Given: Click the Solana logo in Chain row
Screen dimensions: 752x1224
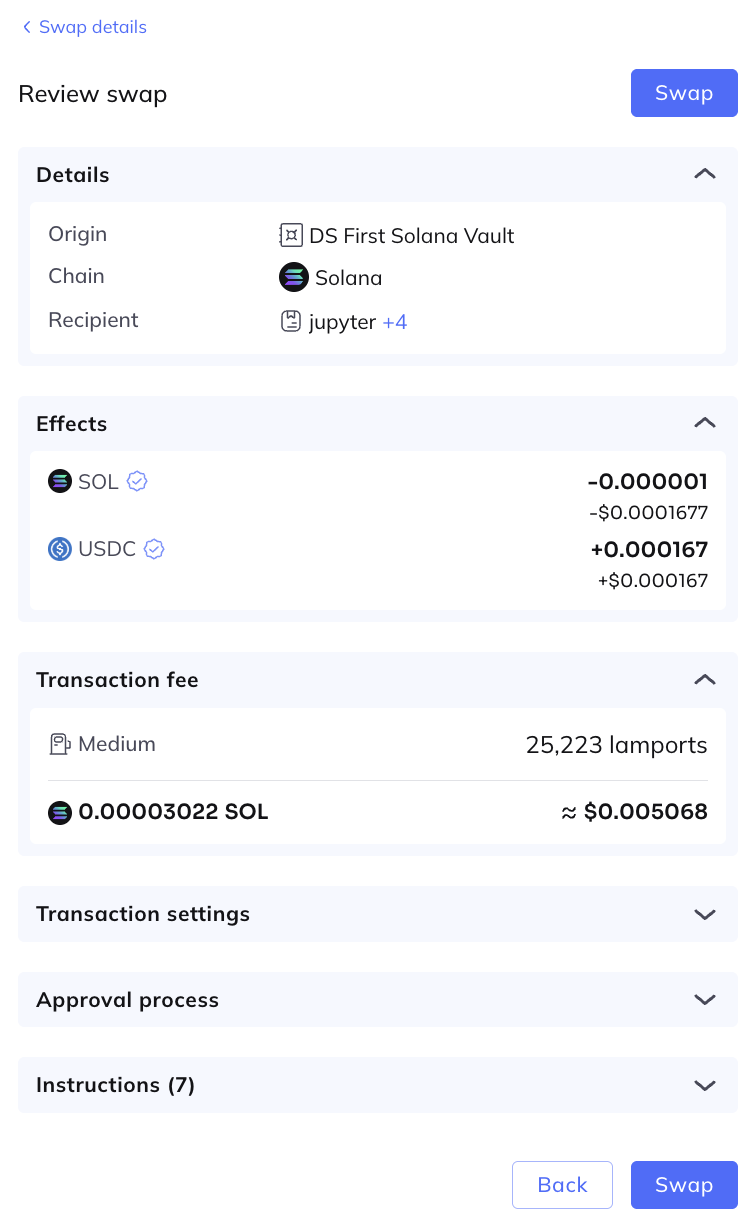Looking at the screenshot, I should click(x=293, y=277).
